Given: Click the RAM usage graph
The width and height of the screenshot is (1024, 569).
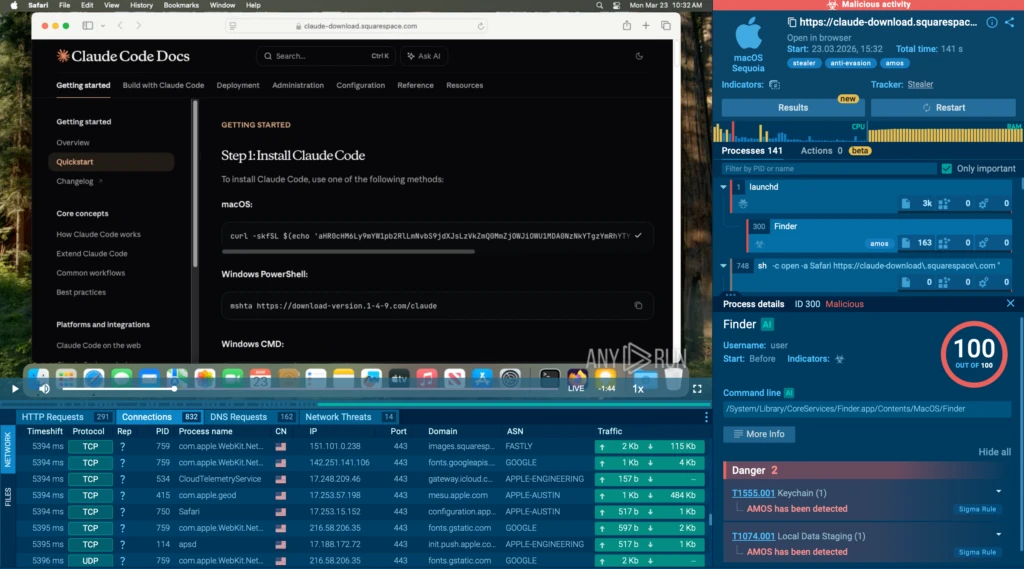Looking at the screenshot, I should [x=945, y=131].
